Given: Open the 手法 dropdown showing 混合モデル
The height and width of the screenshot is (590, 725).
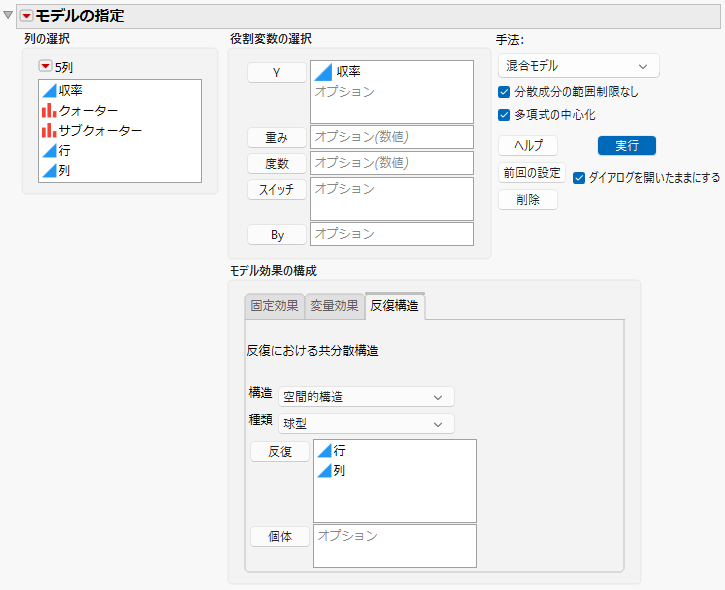Looking at the screenshot, I should pyautogui.click(x=578, y=66).
